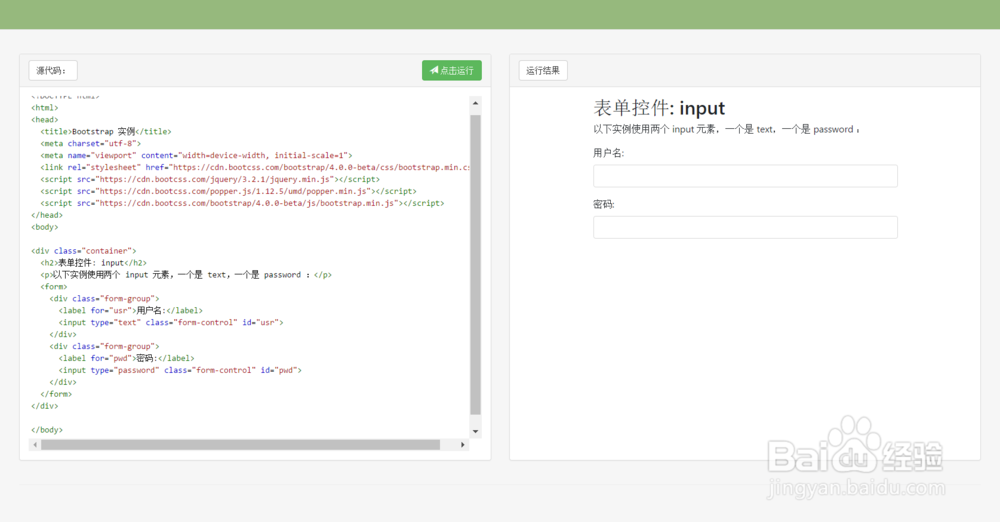The image size is (1000, 522).
Task: Click the result paragraph about two input elements
Action: (x=726, y=130)
